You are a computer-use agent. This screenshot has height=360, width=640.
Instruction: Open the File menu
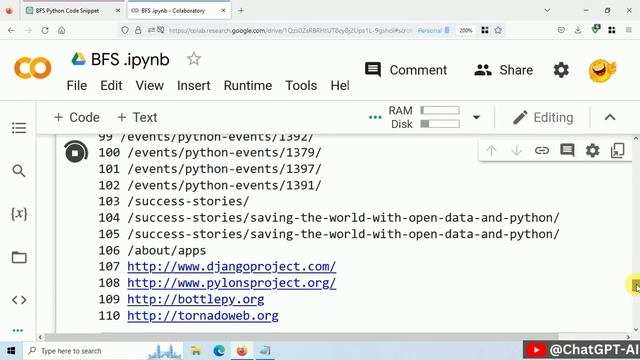click(x=77, y=86)
